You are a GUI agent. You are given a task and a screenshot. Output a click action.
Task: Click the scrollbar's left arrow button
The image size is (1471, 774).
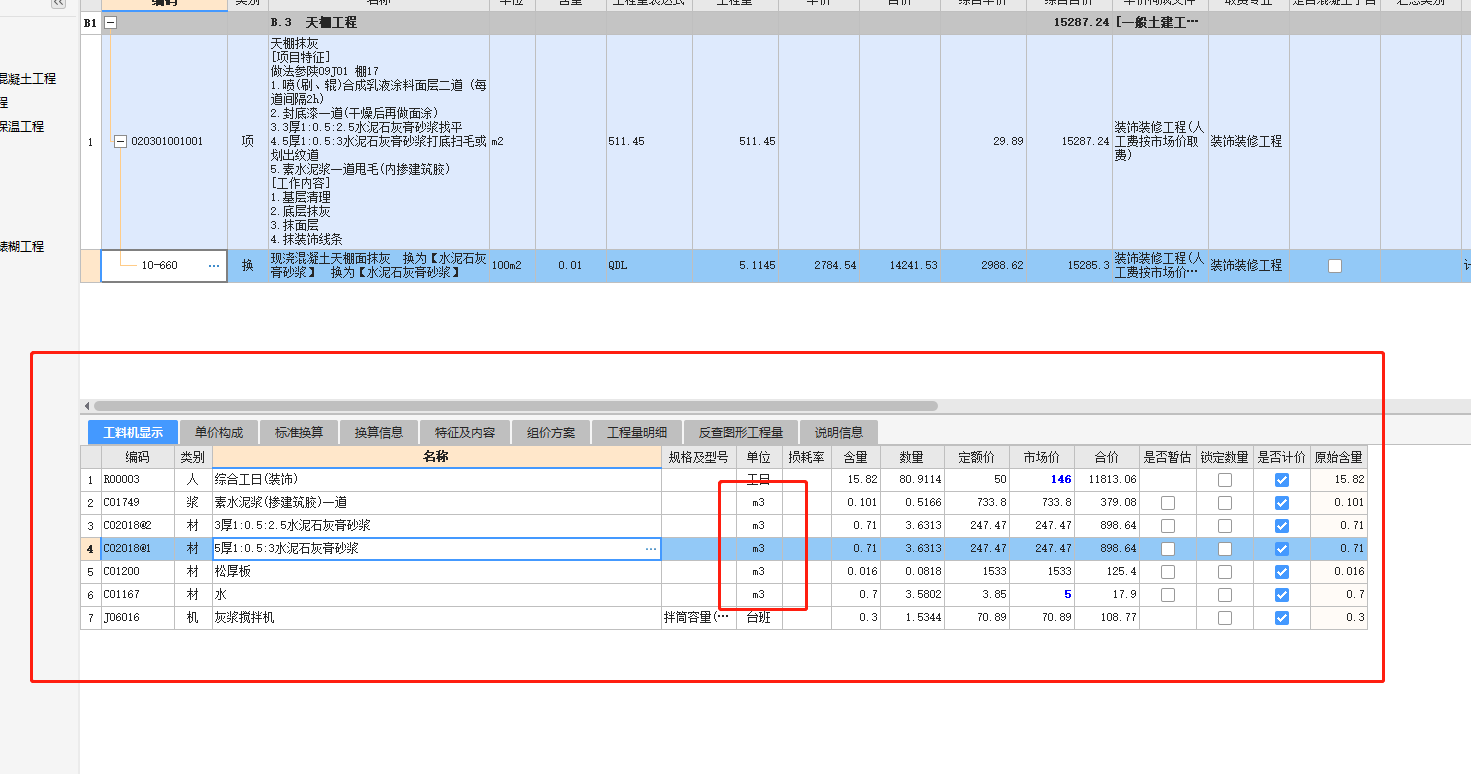[x=86, y=406]
